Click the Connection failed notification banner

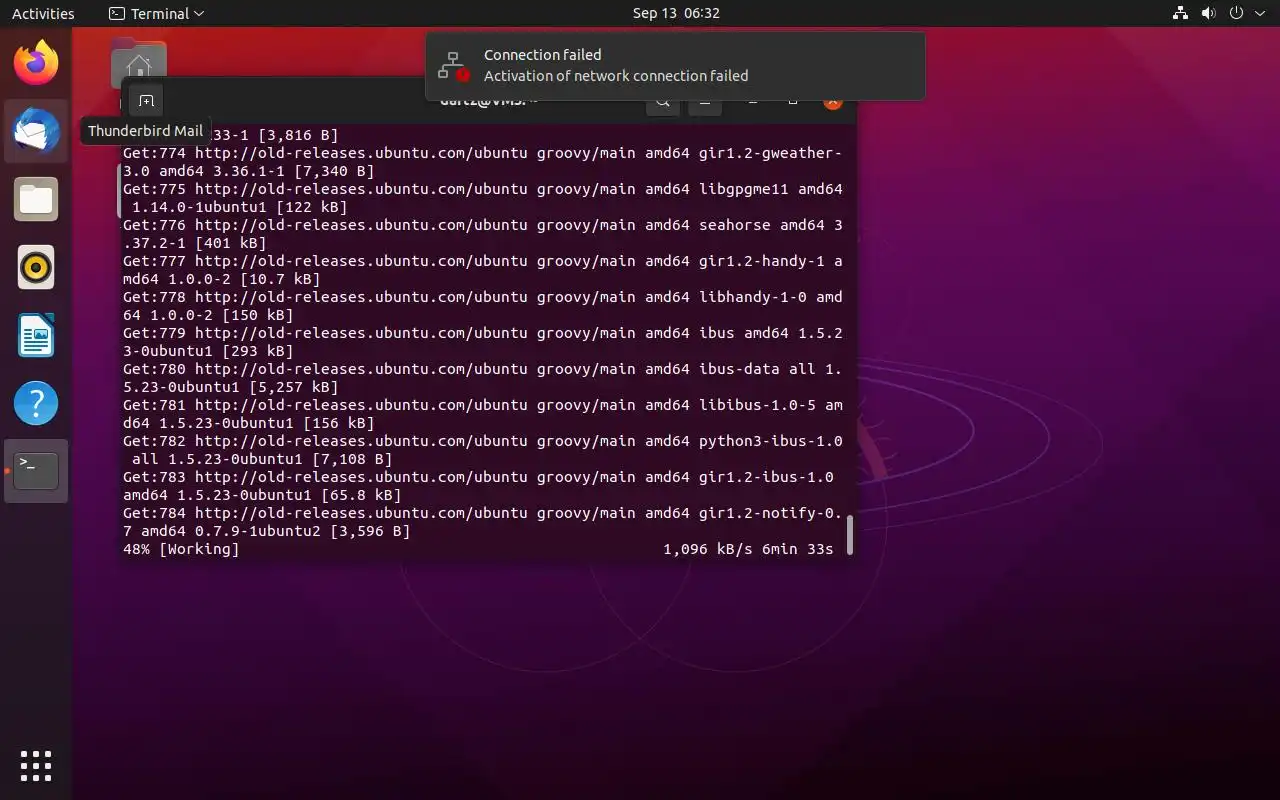pyautogui.click(x=675, y=66)
